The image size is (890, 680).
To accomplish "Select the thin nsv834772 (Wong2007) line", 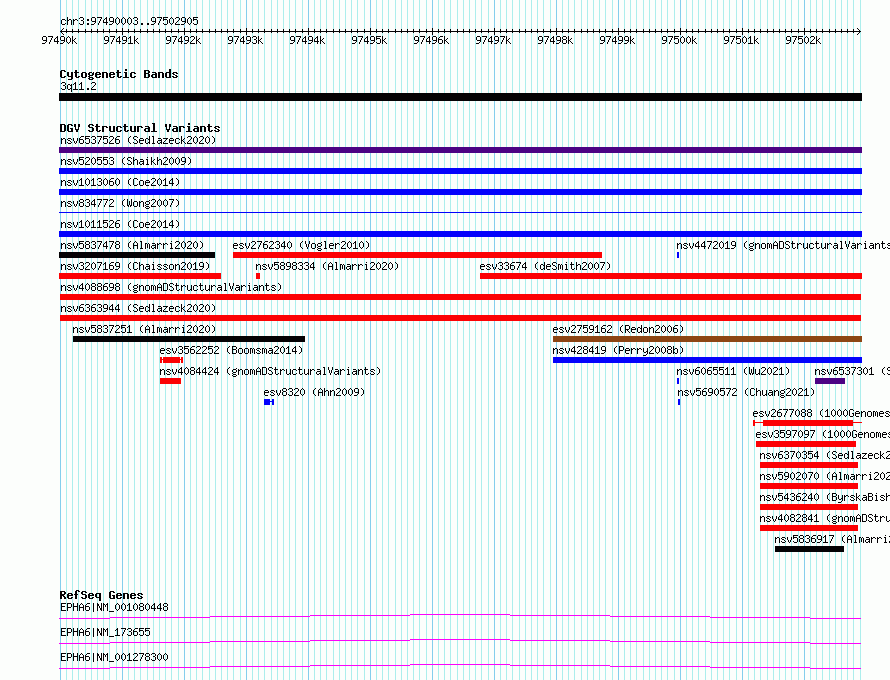I will tap(460, 212).
